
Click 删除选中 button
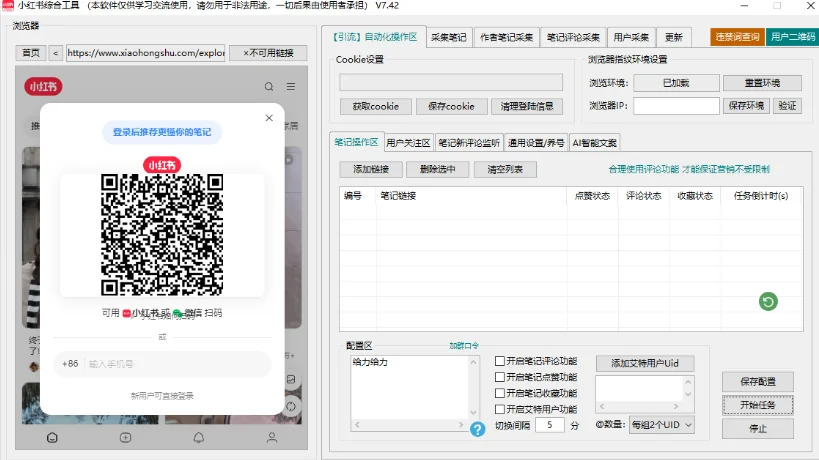click(x=438, y=169)
